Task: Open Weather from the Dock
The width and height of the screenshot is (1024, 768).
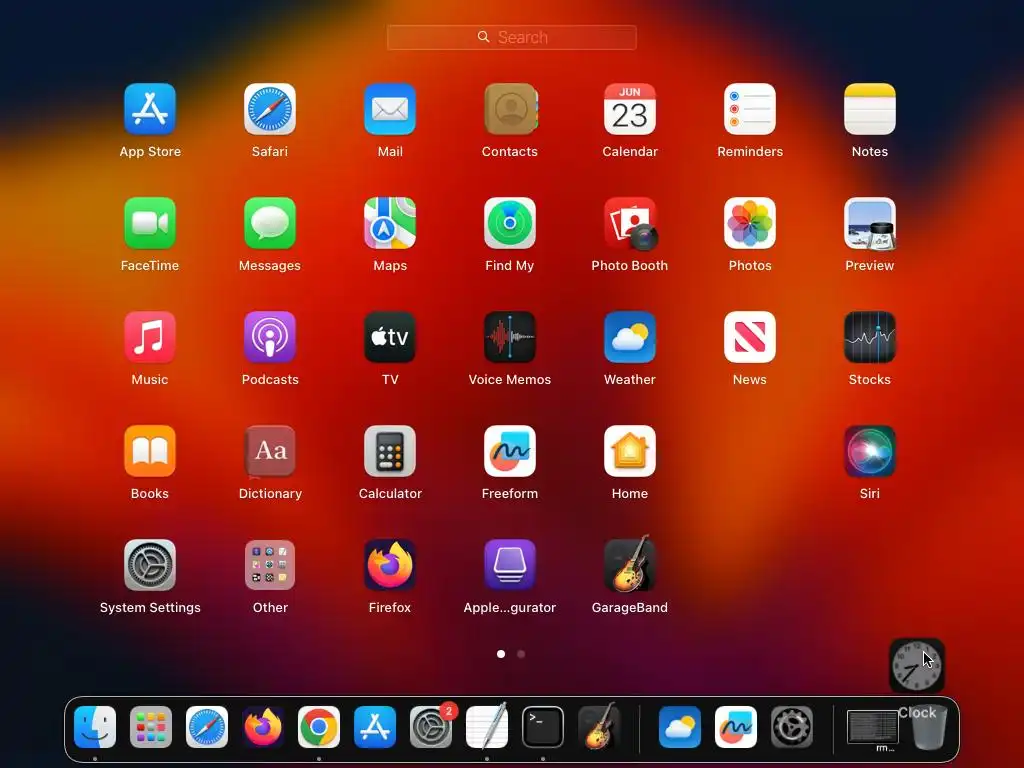Action: pyautogui.click(x=680, y=727)
